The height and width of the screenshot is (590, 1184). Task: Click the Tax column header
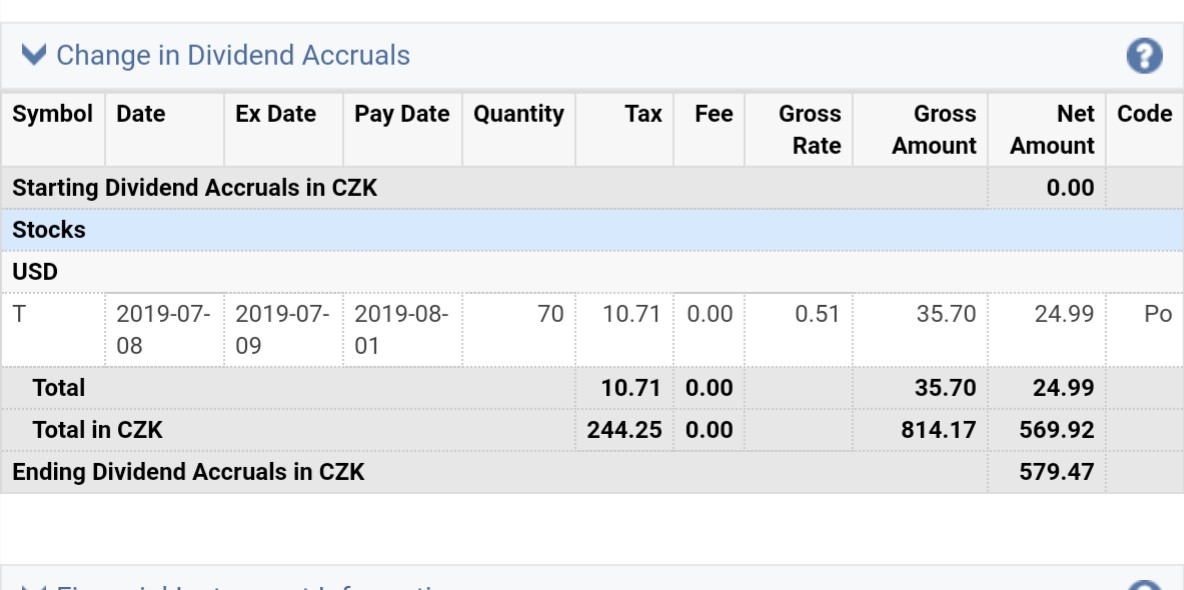pos(643,114)
